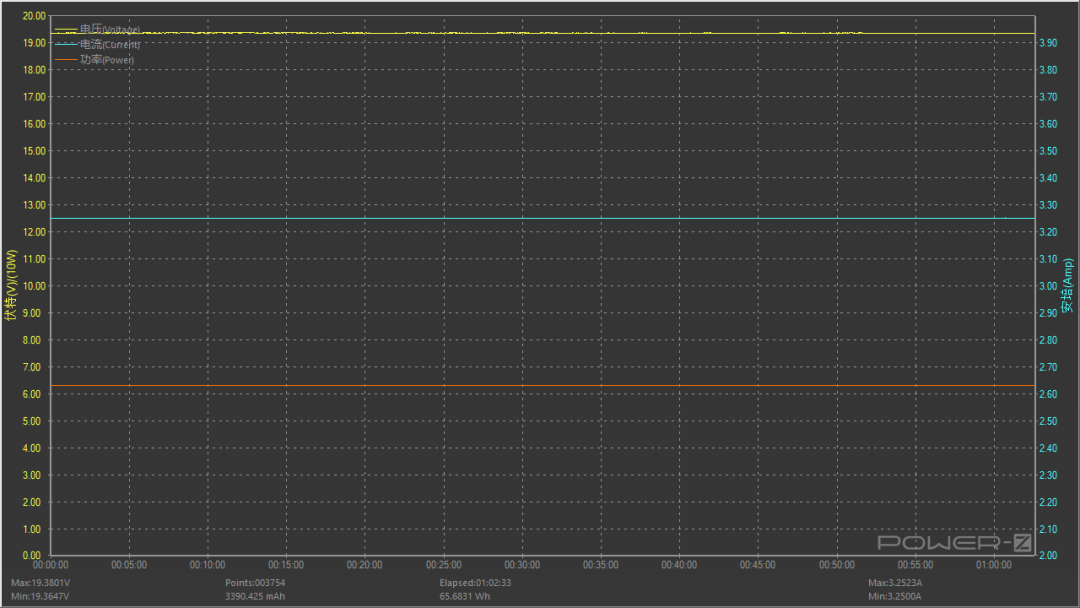This screenshot has height=608, width=1080.
Task: Click the 20.00 left axis label
Action: [34, 16]
